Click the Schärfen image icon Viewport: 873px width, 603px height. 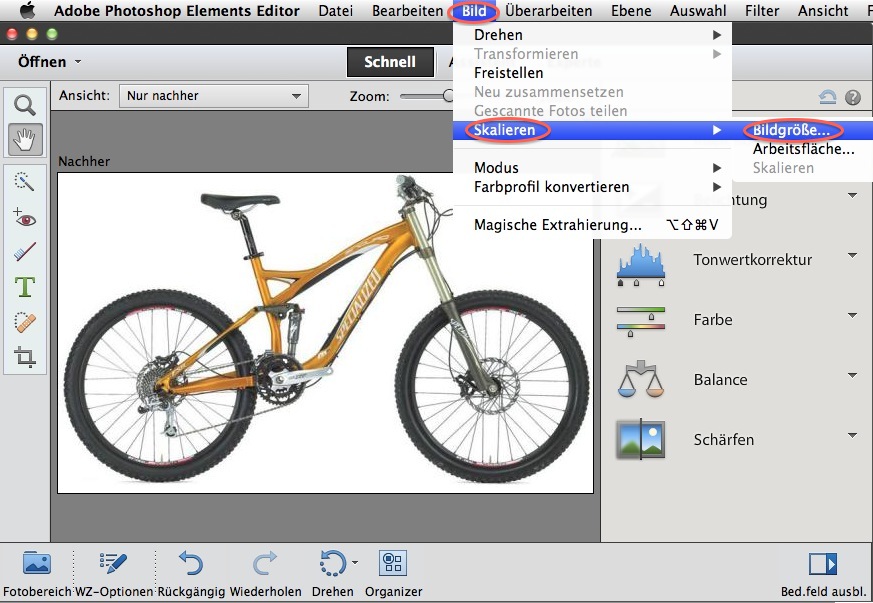point(641,439)
